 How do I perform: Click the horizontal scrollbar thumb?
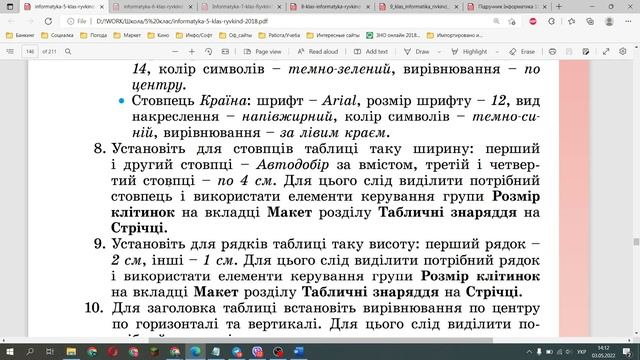pyautogui.click(x=320, y=340)
